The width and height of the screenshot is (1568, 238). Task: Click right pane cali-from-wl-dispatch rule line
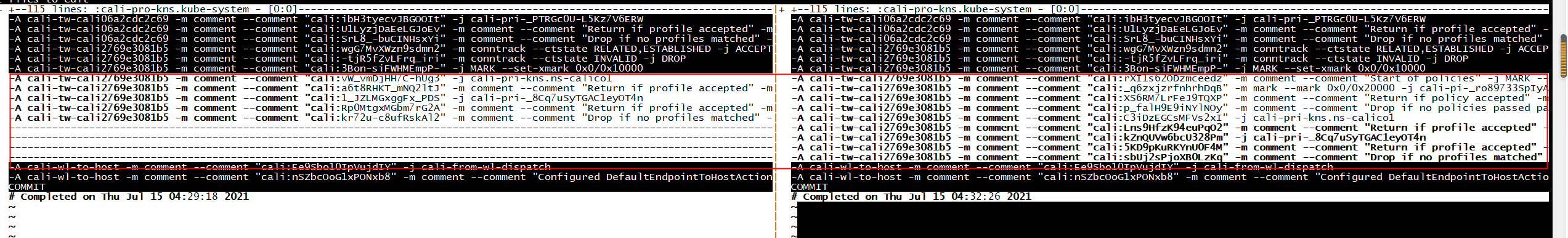pos(1169,167)
